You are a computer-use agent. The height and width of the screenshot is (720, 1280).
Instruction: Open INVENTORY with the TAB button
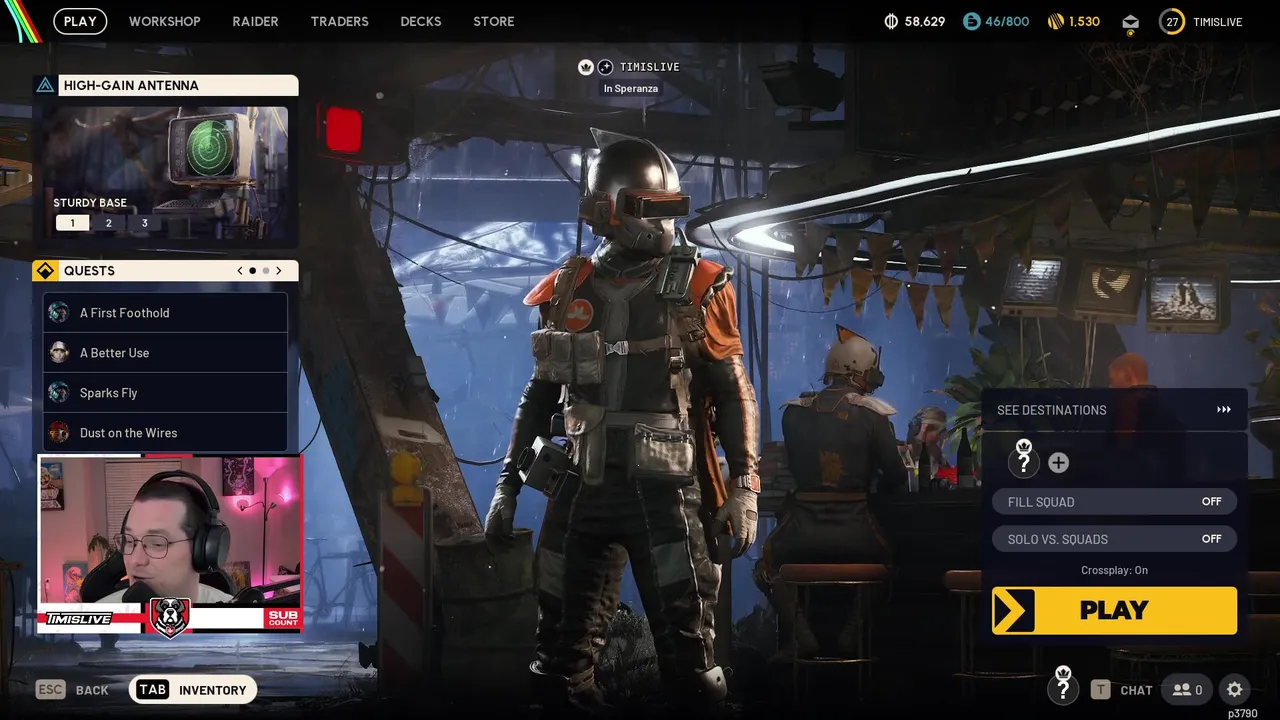tap(193, 690)
